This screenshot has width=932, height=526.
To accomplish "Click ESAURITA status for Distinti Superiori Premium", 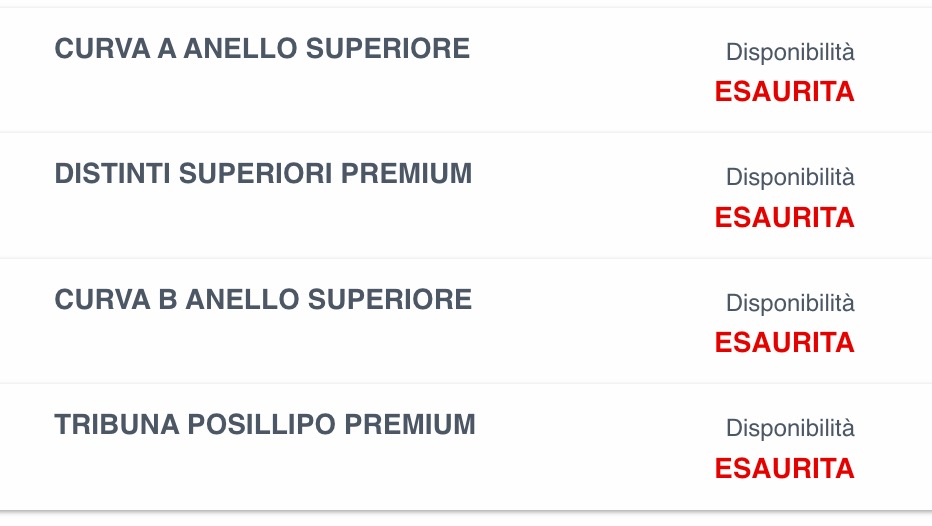I will click(784, 217).
